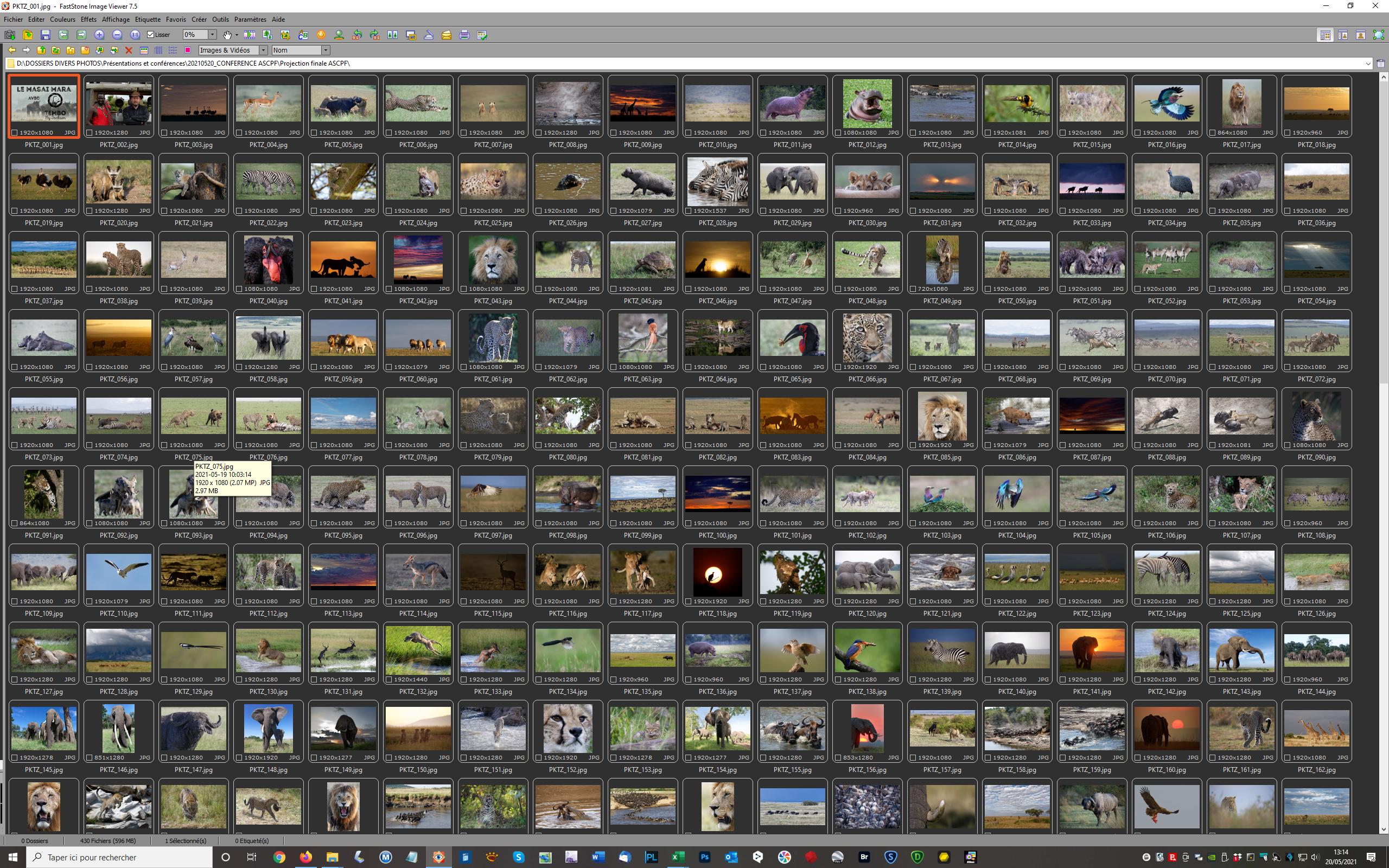
Task: Click '1 Sélectionné(s)' in status bar
Action: pyautogui.click(x=186, y=841)
